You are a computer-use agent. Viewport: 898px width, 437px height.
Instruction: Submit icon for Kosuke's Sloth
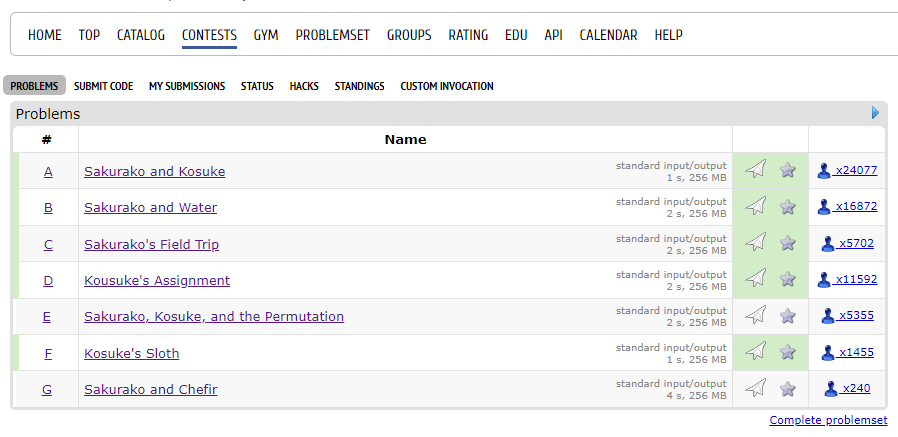(x=756, y=352)
